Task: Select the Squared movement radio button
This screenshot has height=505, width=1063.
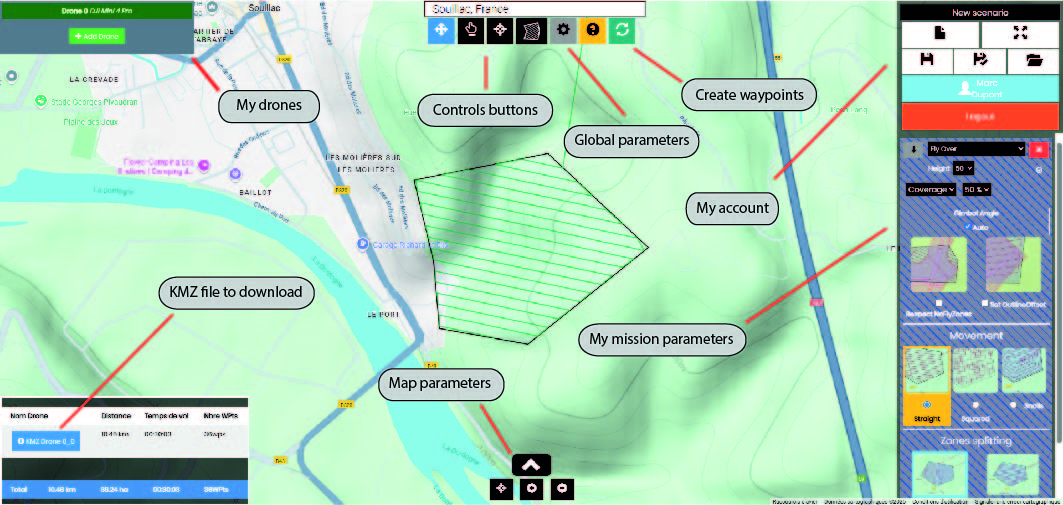Action: click(x=977, y=405)
